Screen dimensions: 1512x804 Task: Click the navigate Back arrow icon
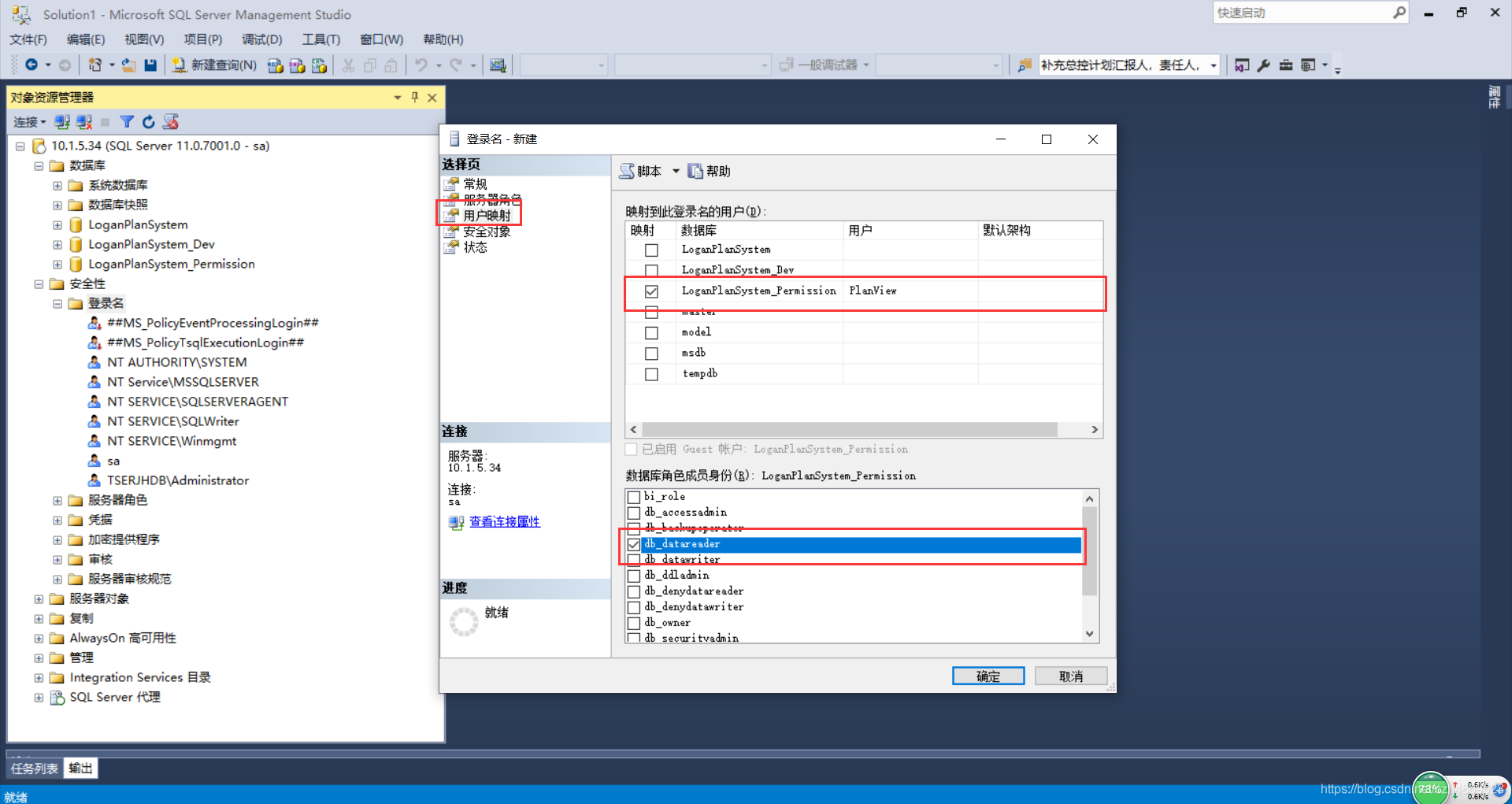(x=31, y=65)
